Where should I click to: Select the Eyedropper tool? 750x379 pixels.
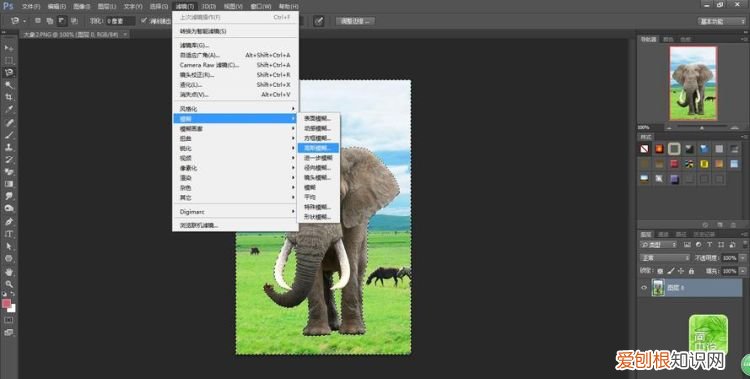tap(9, 110)
